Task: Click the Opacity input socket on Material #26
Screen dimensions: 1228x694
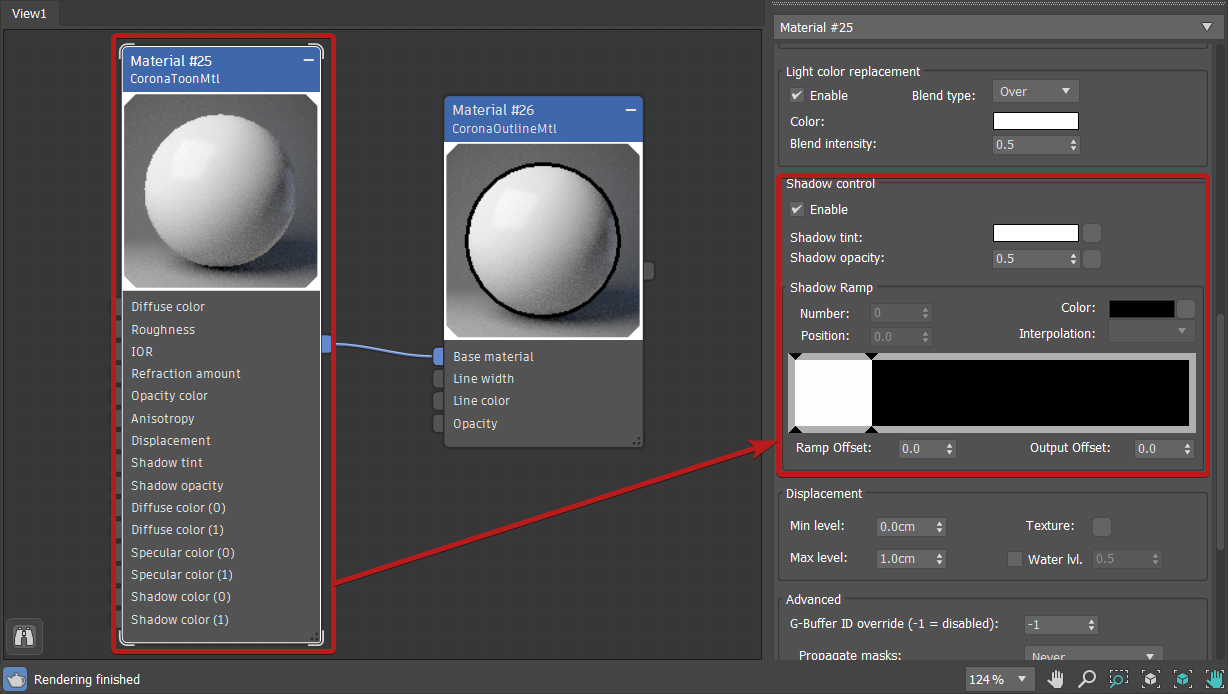Action: click(438, 423)
